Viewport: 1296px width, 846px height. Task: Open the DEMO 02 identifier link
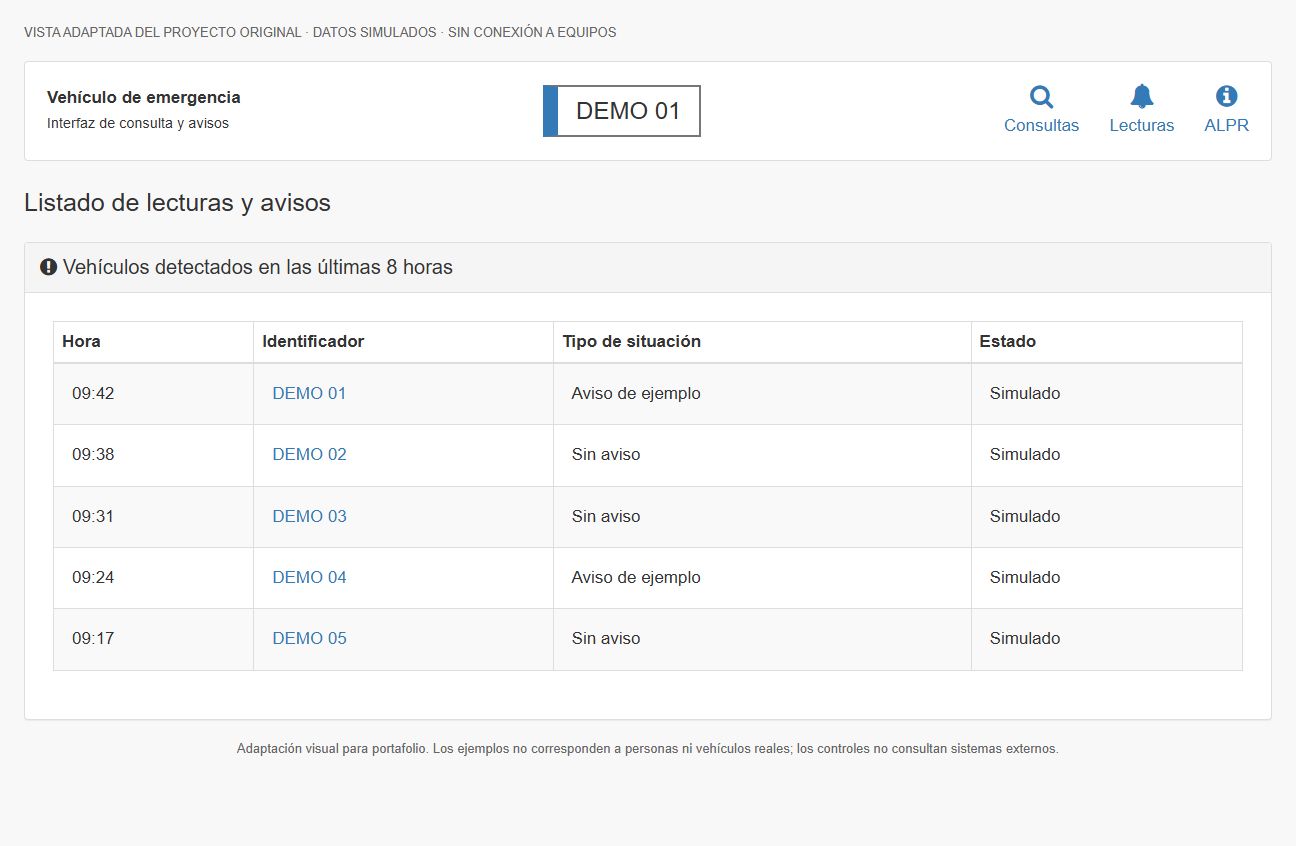coord(309,454)
